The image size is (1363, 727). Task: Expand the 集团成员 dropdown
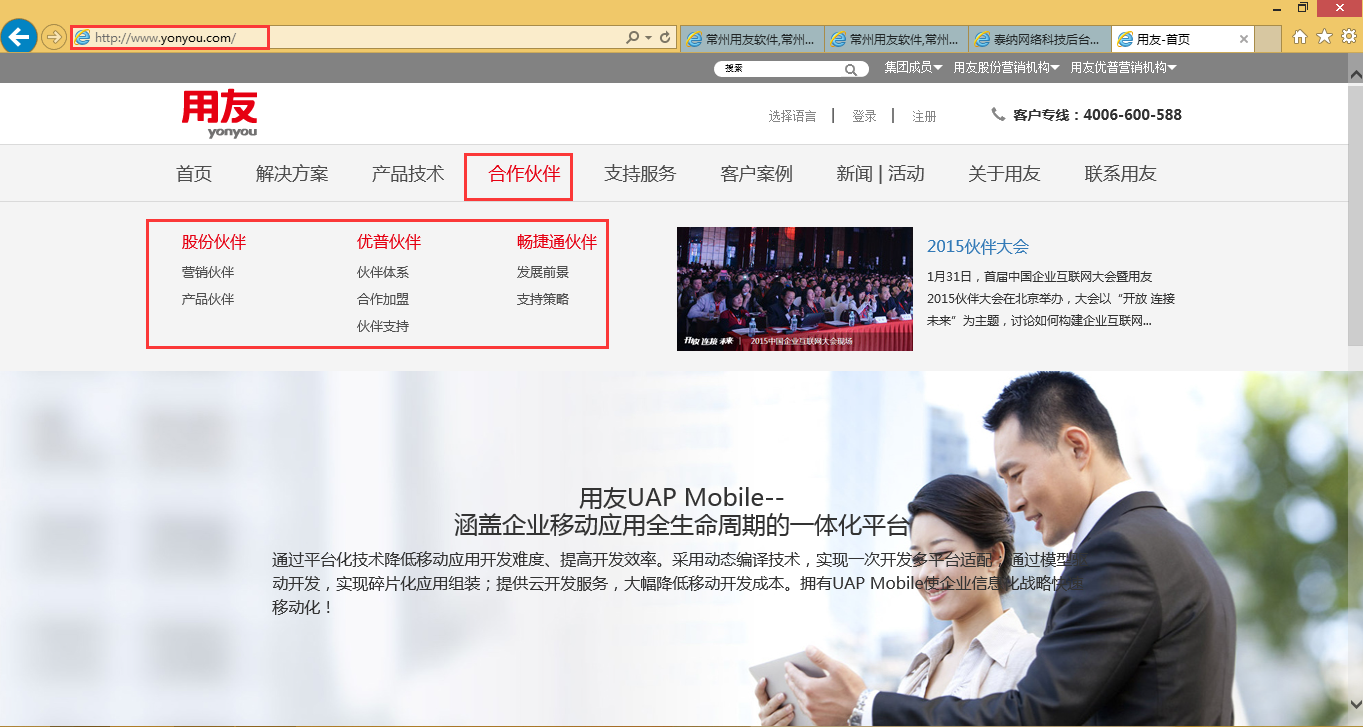(914, 67)
